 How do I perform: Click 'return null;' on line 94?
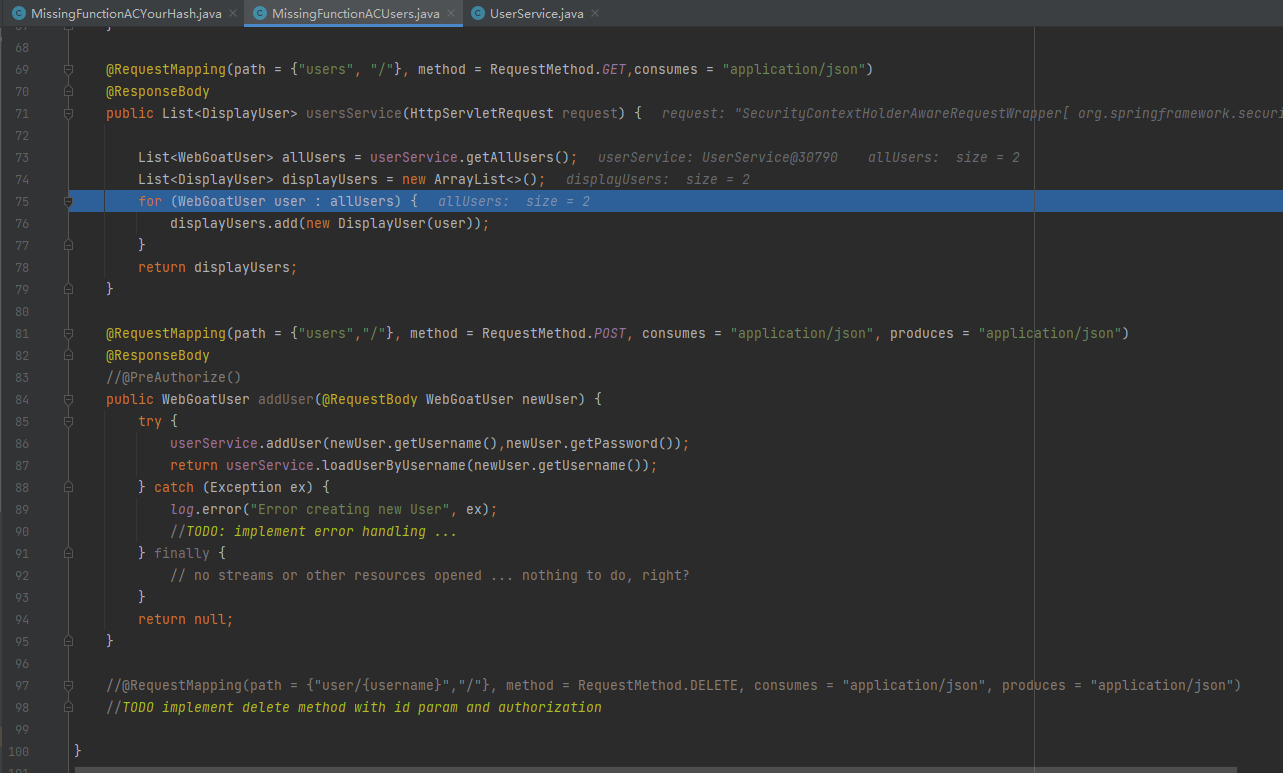pyautogui.click(x=186, y=620)
